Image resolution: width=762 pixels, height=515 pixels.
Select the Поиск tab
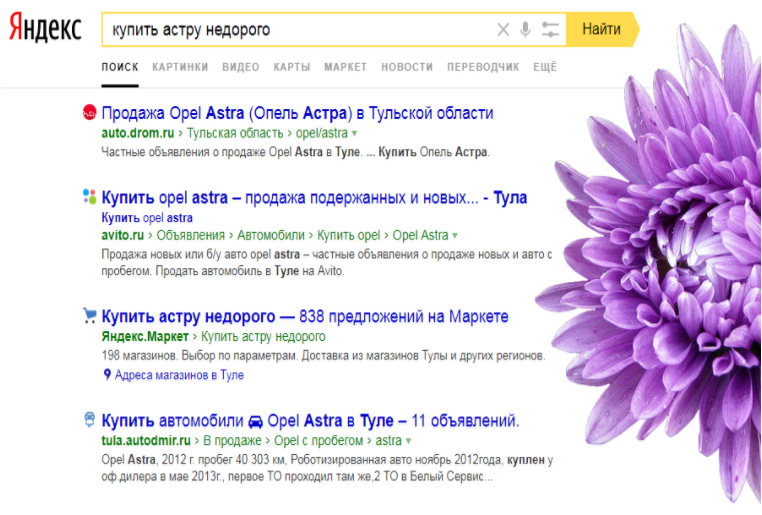(120, 67)
